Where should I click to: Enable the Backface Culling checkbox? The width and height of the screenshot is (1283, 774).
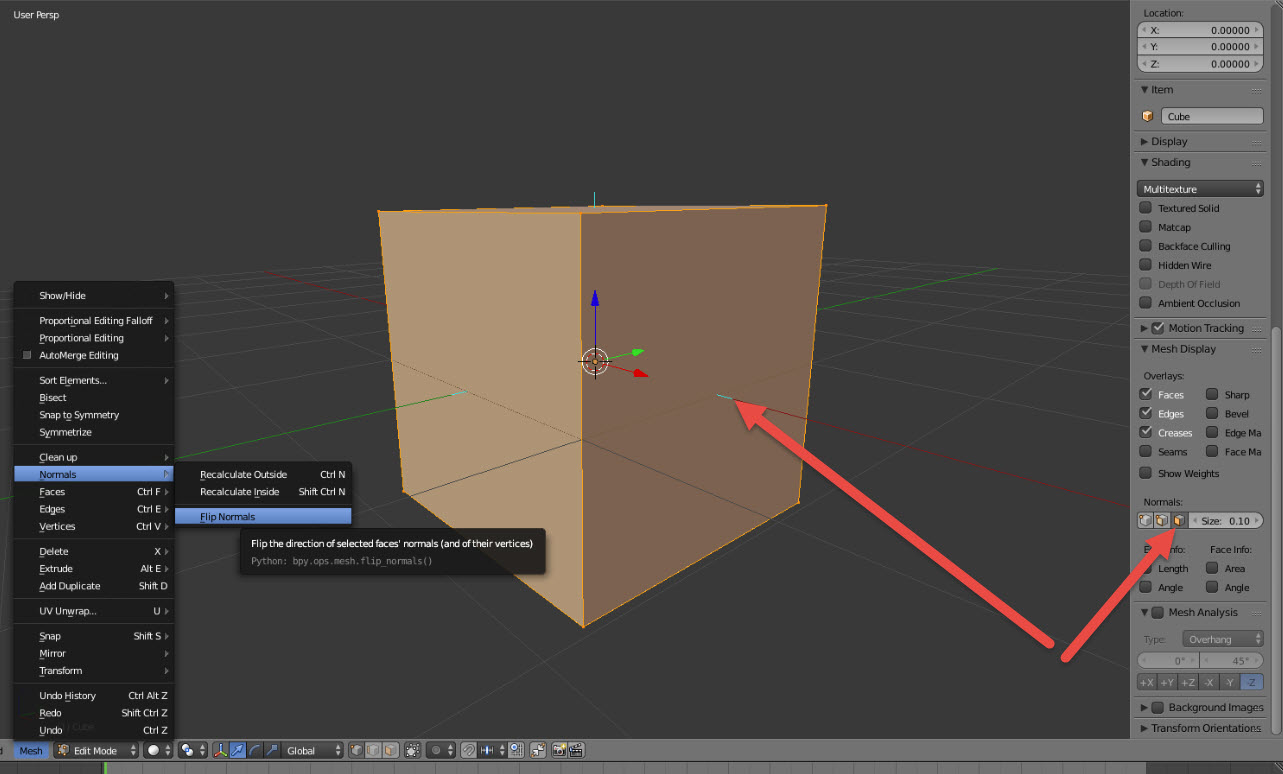(1146, 246)
